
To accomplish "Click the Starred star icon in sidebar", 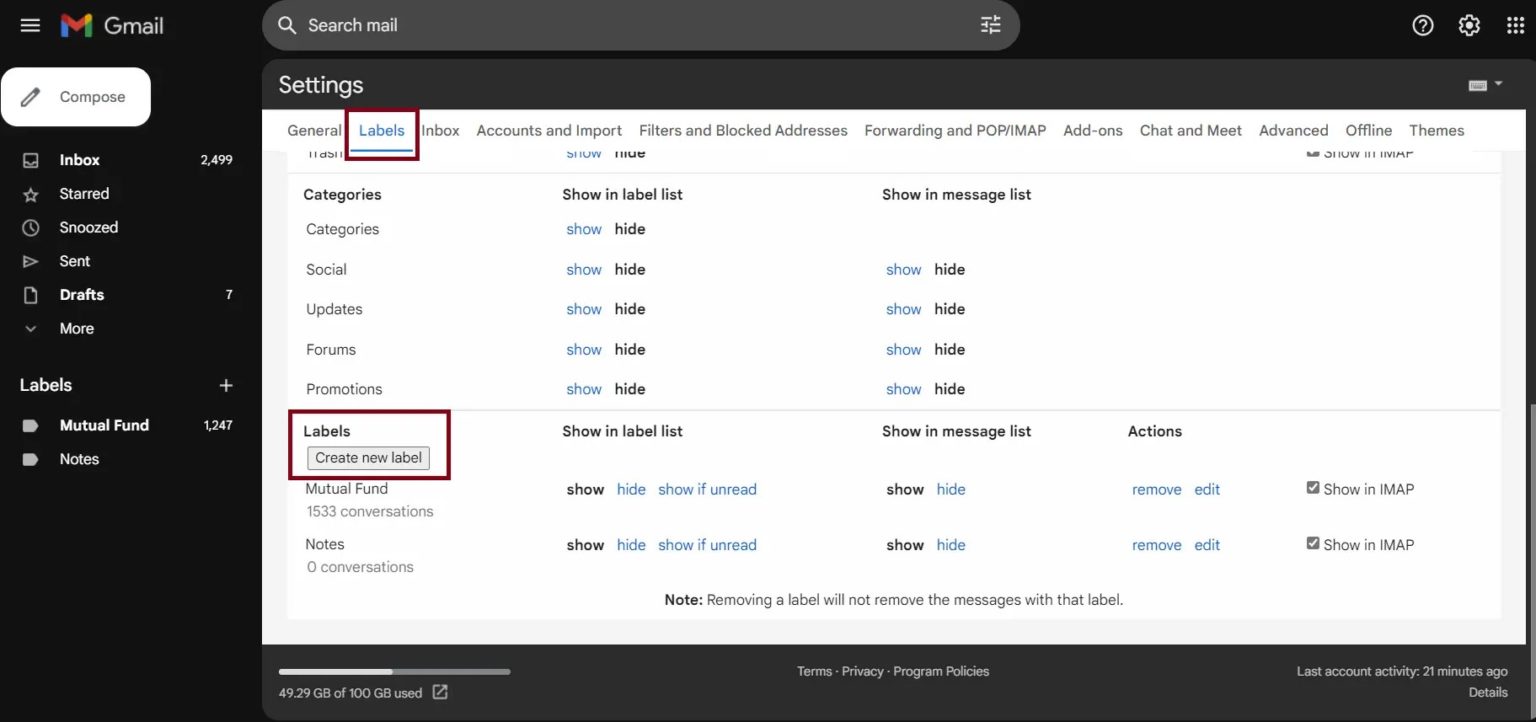I will click(30, 194).
